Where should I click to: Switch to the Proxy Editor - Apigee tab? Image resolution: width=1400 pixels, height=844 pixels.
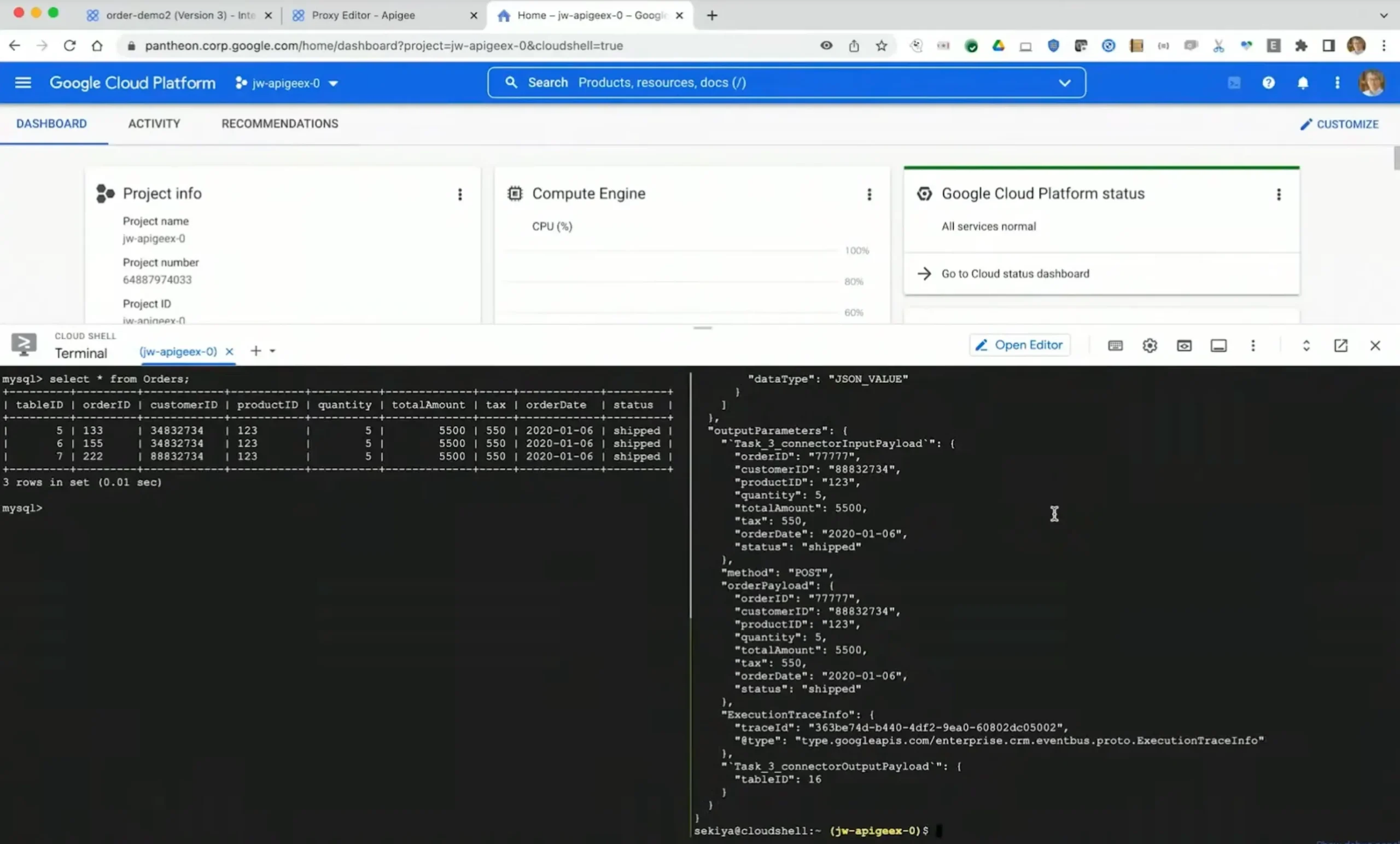tap(364, 15)
